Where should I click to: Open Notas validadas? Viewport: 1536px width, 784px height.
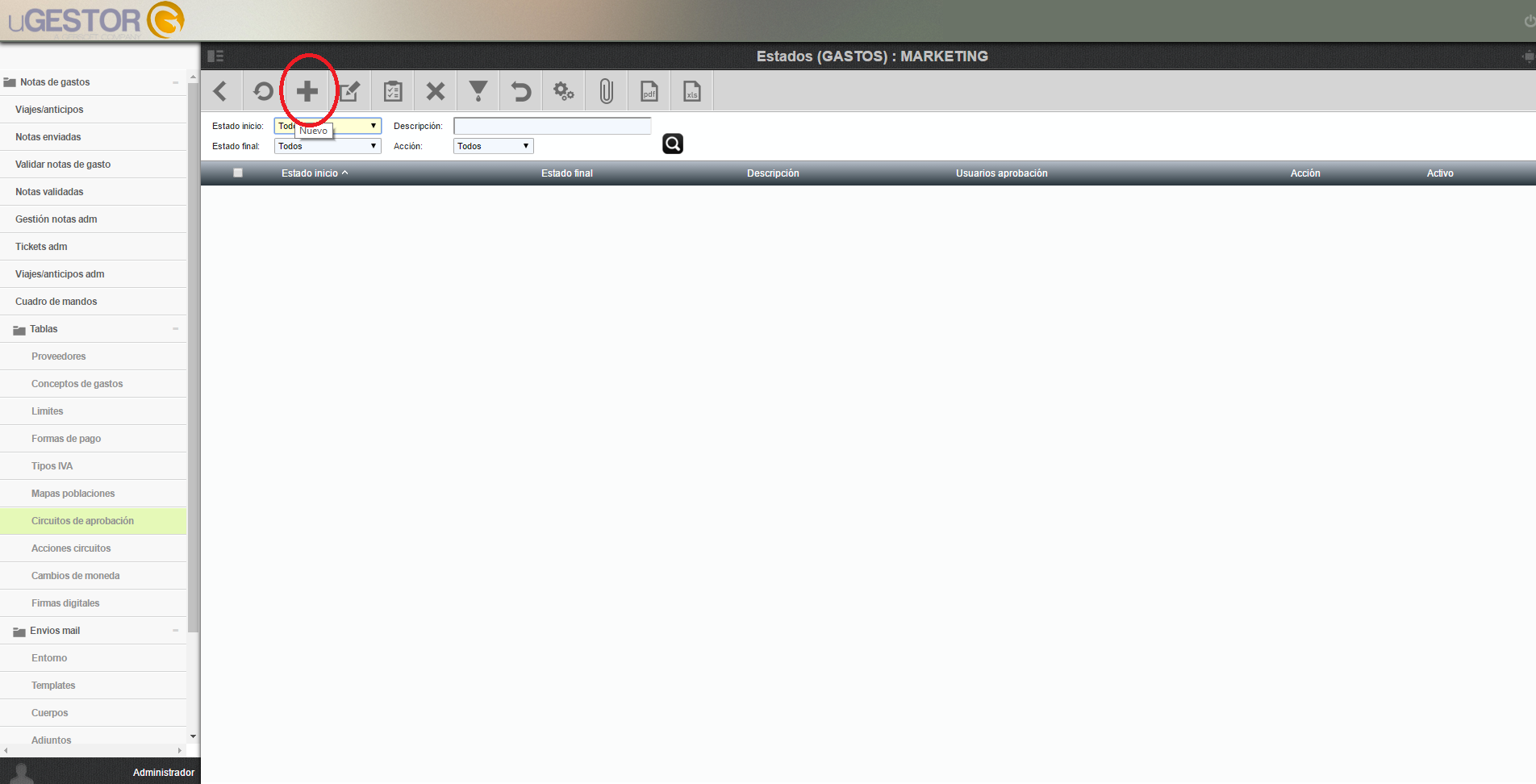point(94,192)
